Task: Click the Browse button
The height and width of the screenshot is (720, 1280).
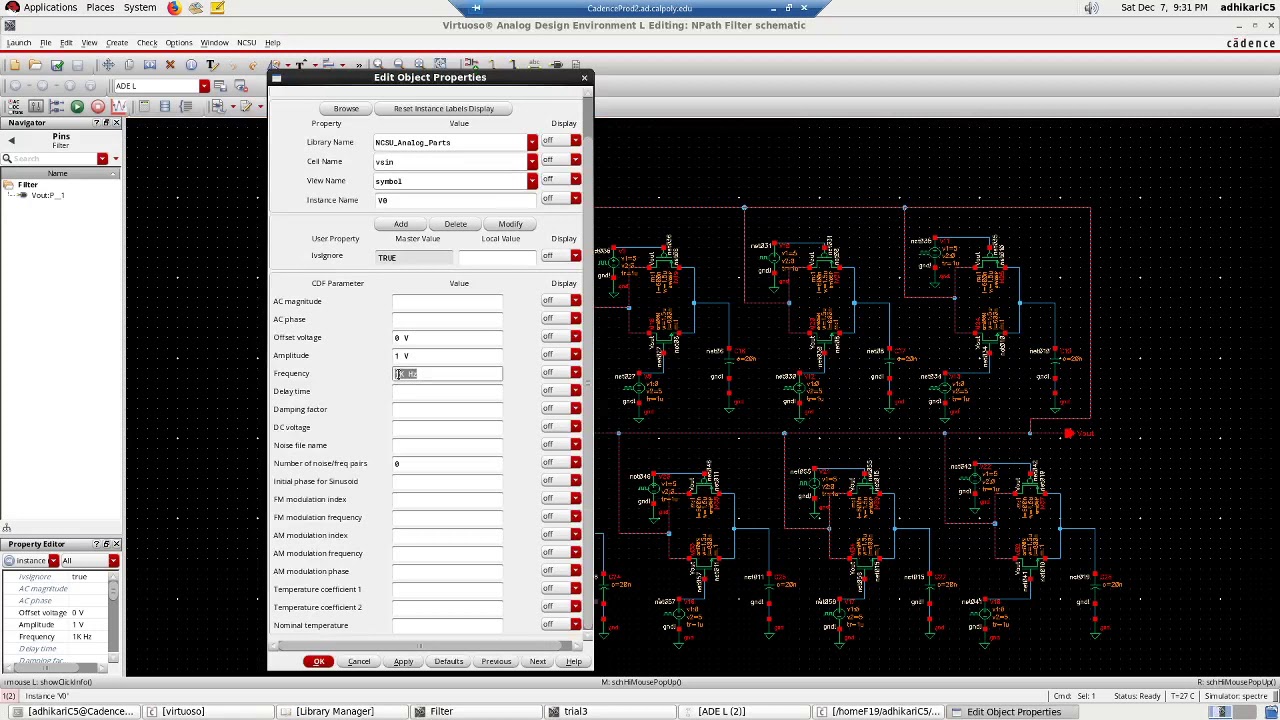Action: point(346,108)
